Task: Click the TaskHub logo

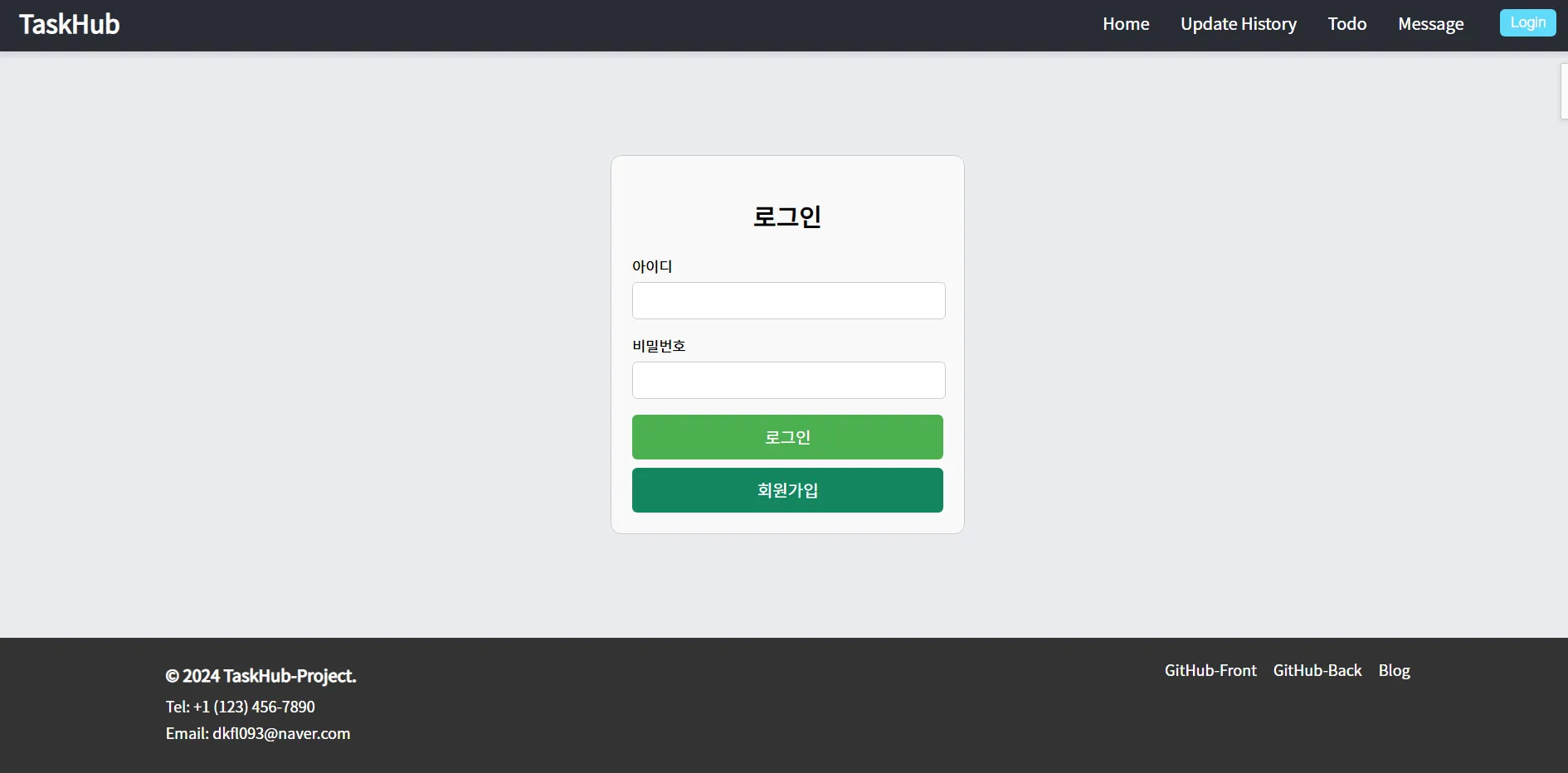Action: coord(69,23)
